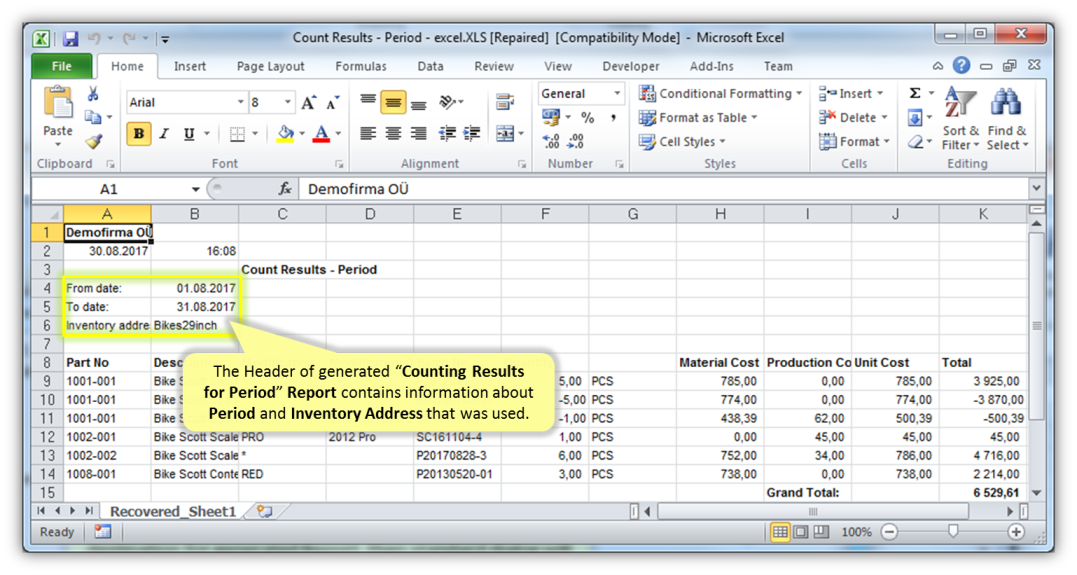Align text left
Screen dimensions: 1077x575
pos(368,133)
